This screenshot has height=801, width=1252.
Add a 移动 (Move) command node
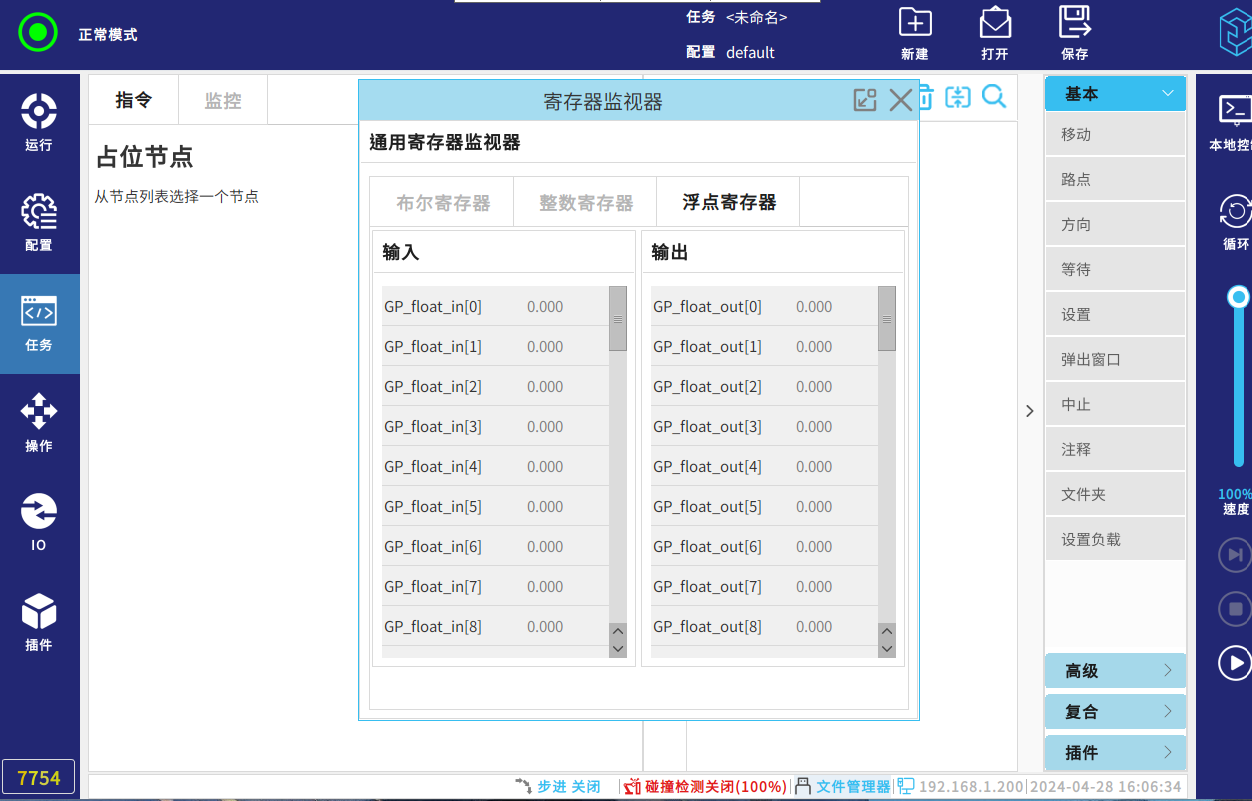coord(1115,135)
